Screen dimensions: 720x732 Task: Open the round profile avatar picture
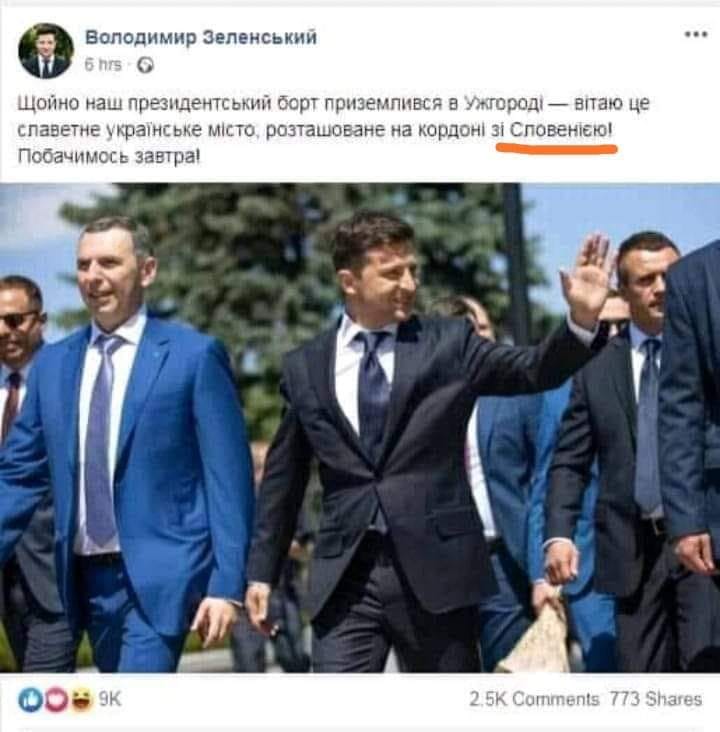(46, 50)
